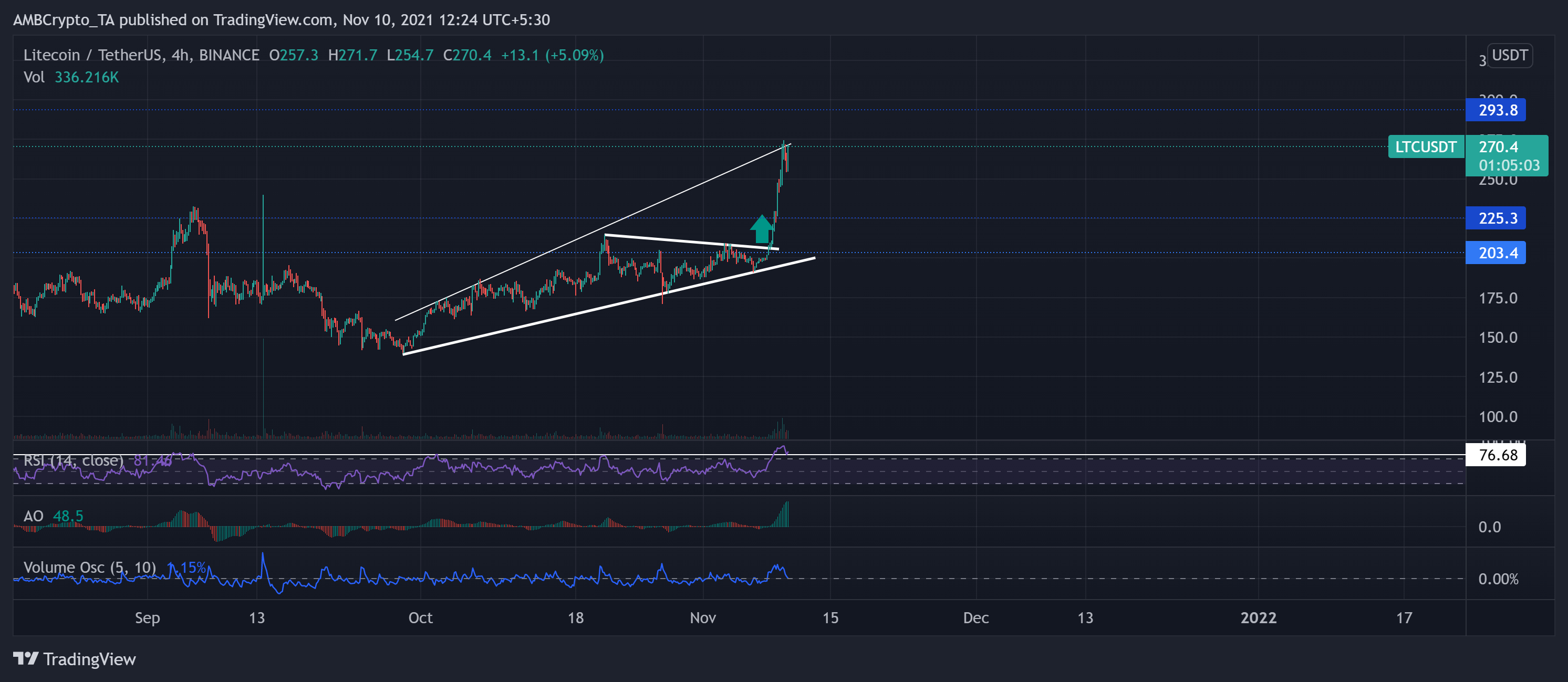Click the Dec date label on time axis

[x=976, y=618]
